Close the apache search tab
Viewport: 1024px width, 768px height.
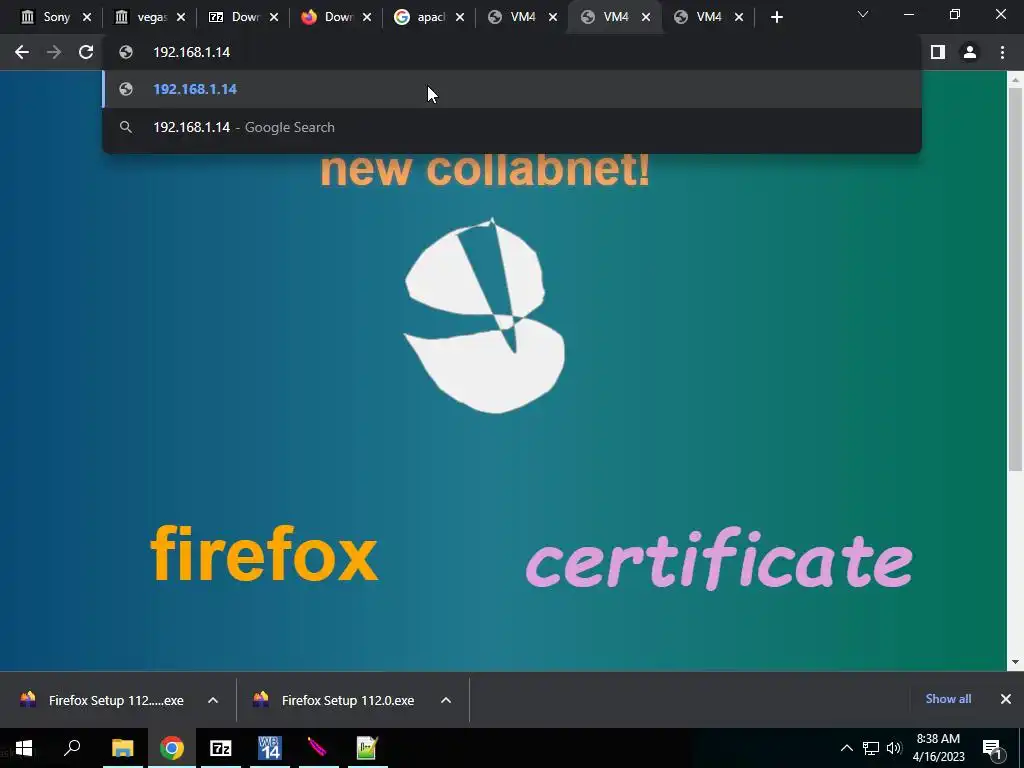coord(460,18)
